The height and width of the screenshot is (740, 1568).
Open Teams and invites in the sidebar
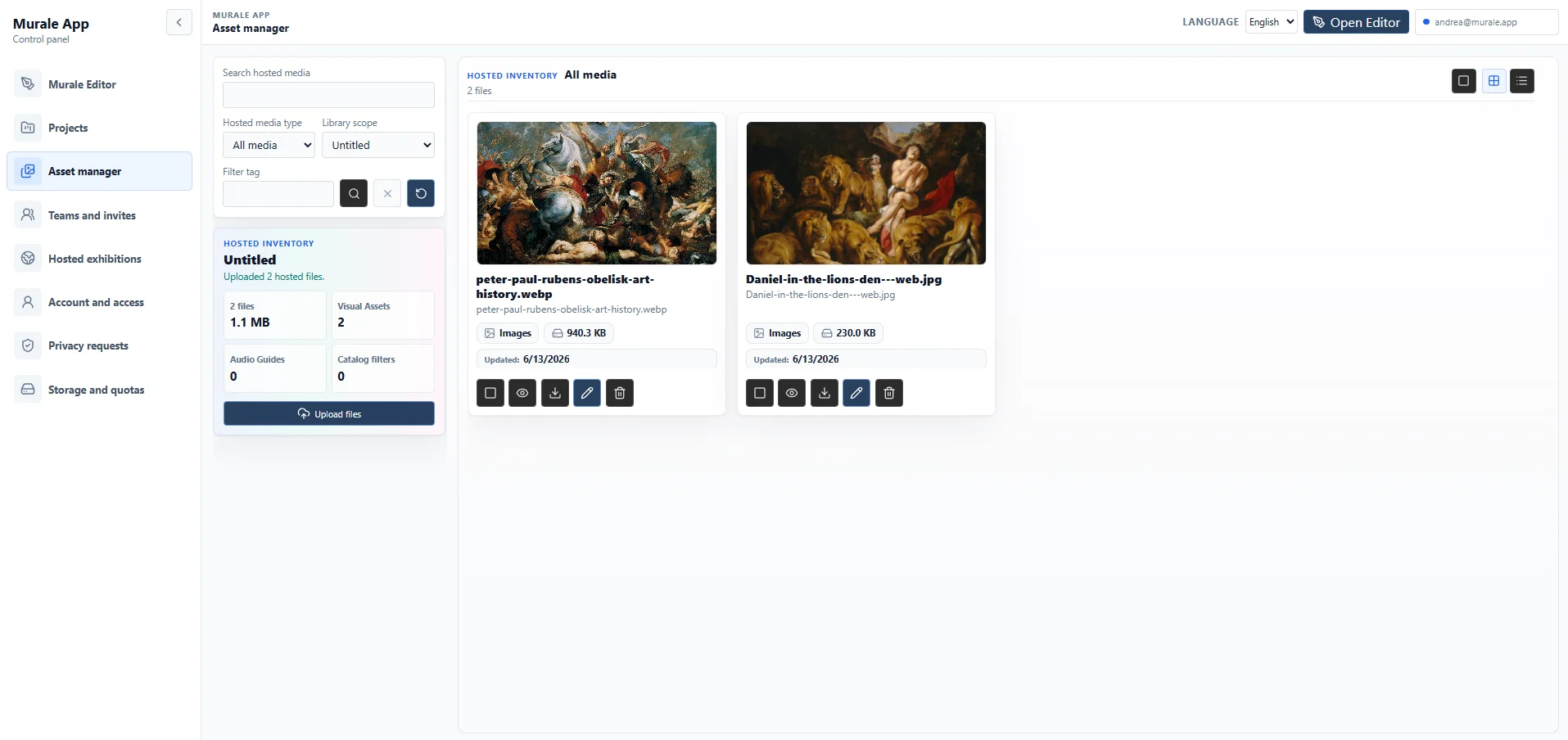[99, 215]
